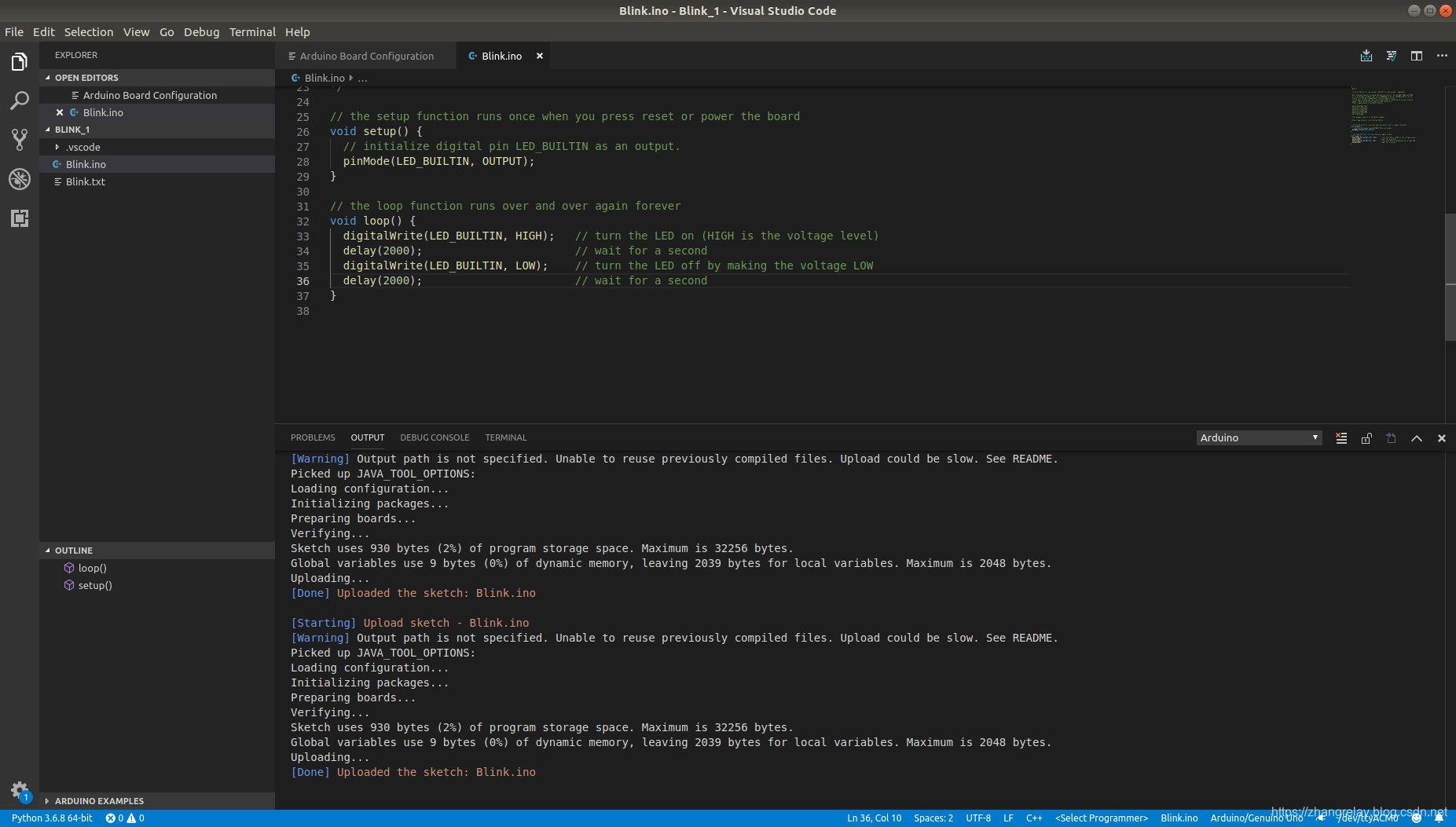Viewport: 1456px width, 827px height.
Task: Open the Terminal menu
Action: (x=252, y=32)
